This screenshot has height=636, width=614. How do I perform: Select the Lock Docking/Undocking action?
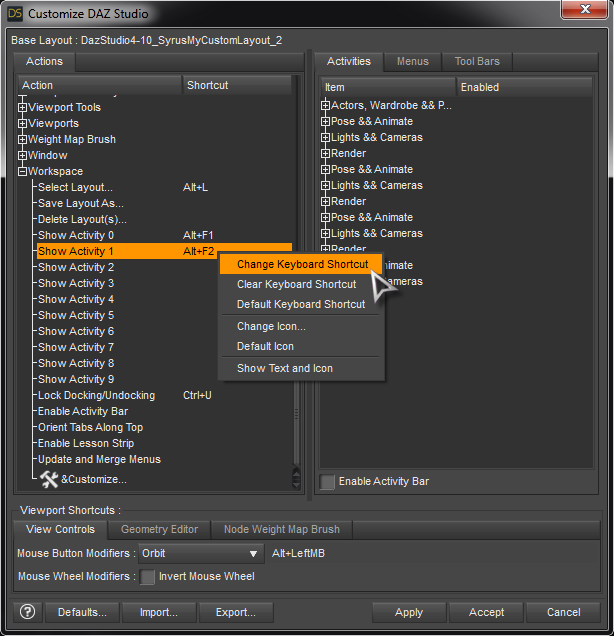pyautogui.click(x=96, y=395)
